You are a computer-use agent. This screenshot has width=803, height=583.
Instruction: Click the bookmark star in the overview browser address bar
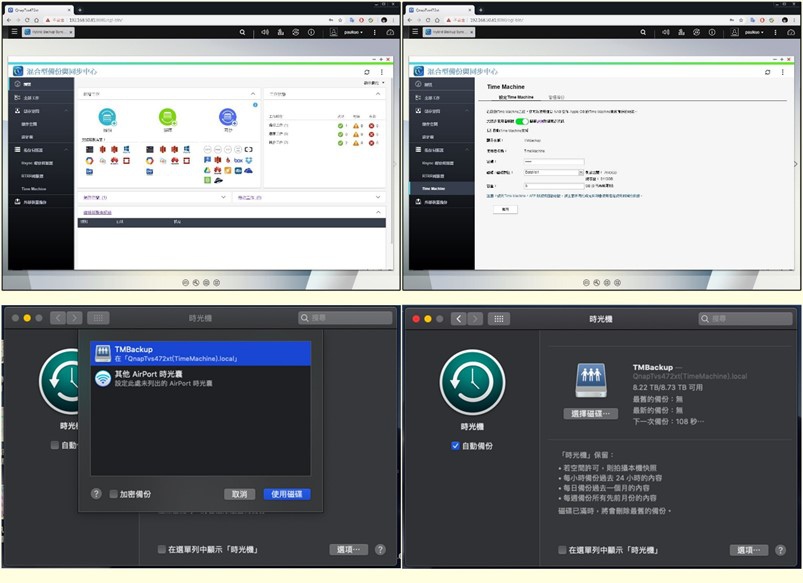tap(340, 20)
